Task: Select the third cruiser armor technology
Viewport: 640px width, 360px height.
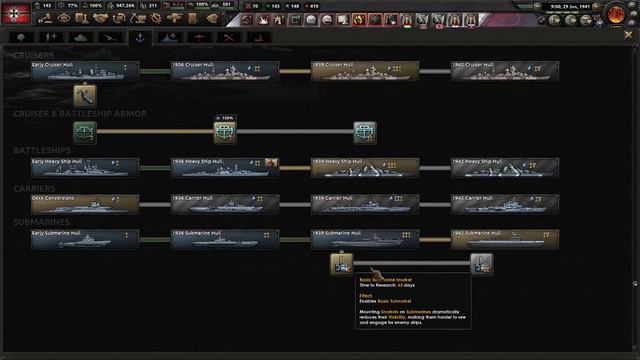Action: (x=364, y=132)
